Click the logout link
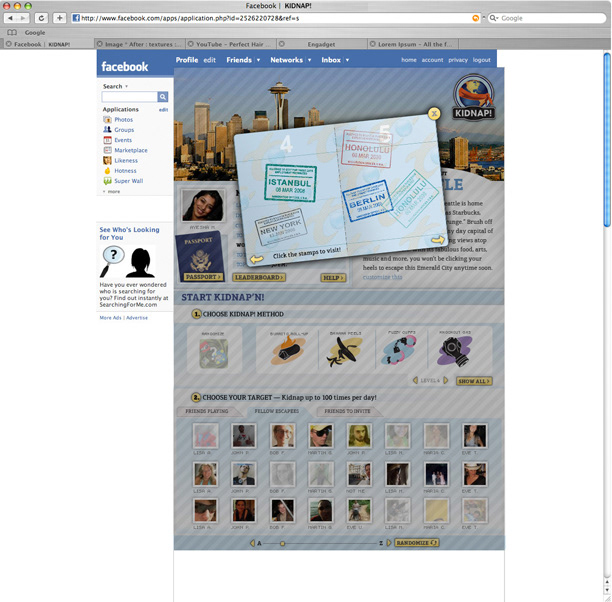 (x=481, y=60)
